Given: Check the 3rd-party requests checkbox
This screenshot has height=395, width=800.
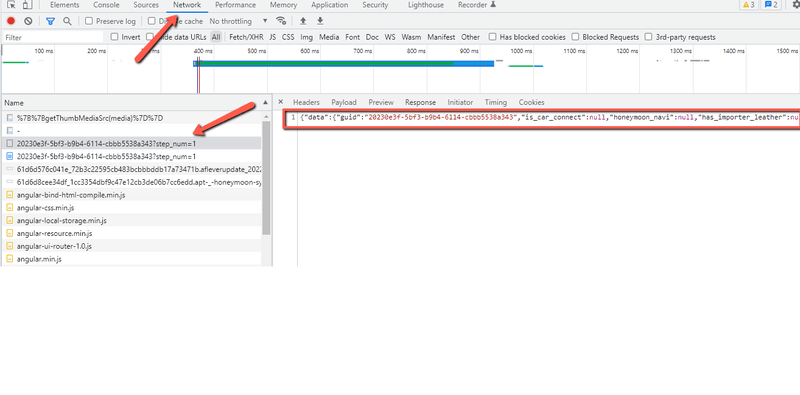Looking at the screenshot, I should [648, 37].
